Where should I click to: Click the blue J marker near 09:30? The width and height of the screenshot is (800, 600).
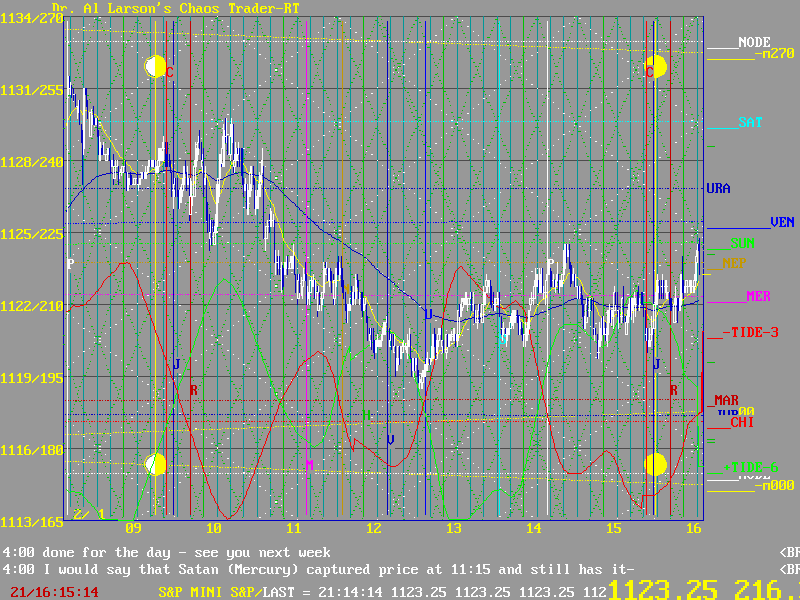coord(176,363)
